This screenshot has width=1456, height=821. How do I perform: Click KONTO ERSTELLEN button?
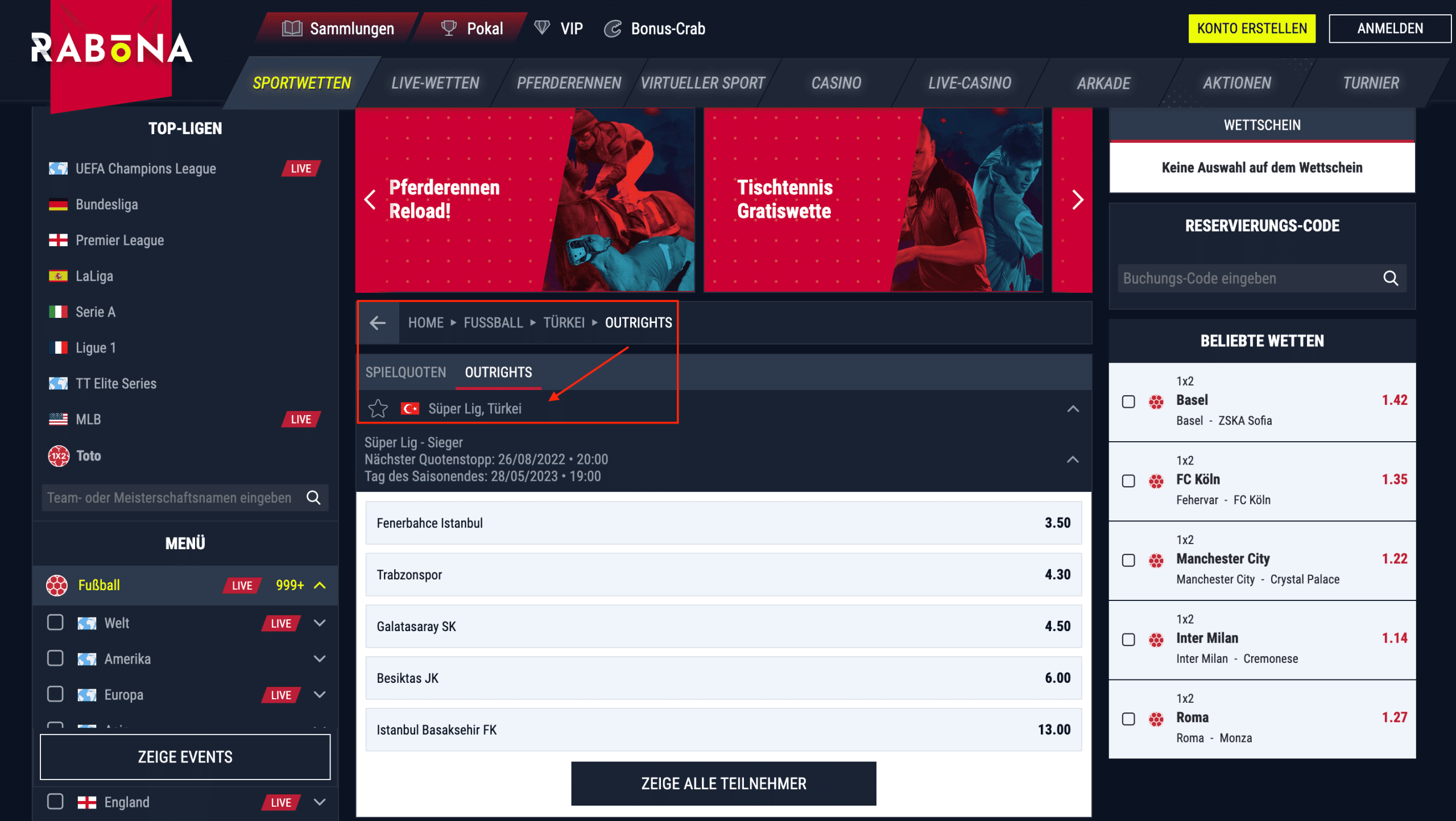[x=1253, y=28]
